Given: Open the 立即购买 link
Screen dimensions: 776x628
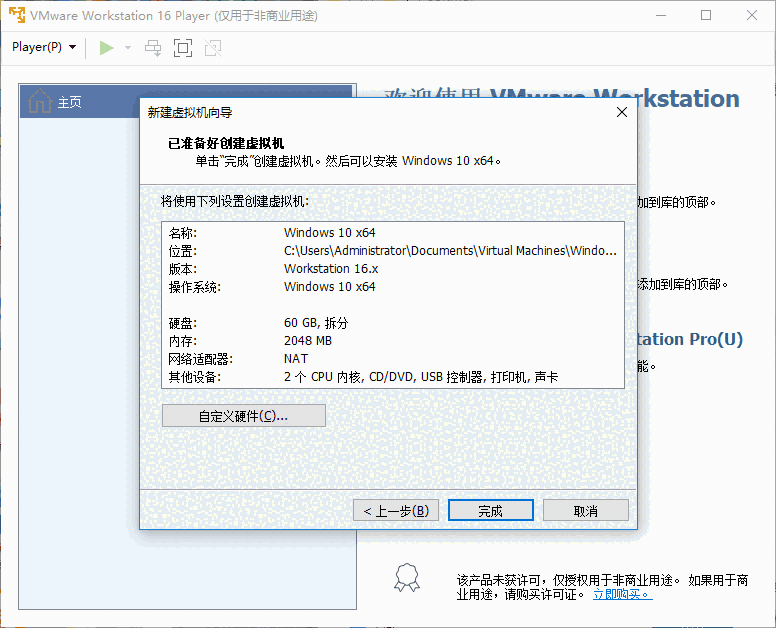Looking at the screenshot, I should pos(623,594).
